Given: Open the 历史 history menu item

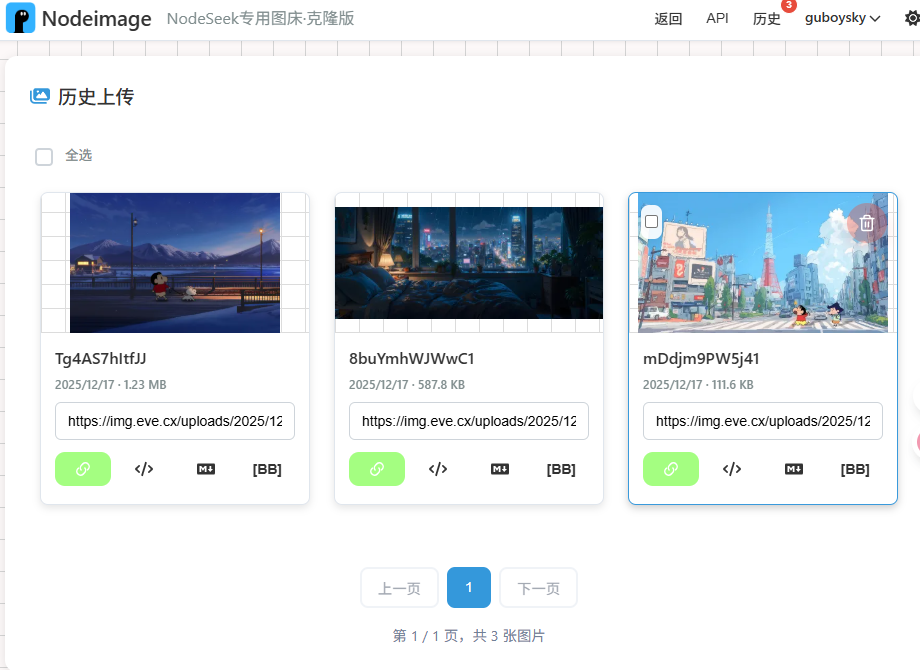Looking at the screenshot, I should [766, 19].
